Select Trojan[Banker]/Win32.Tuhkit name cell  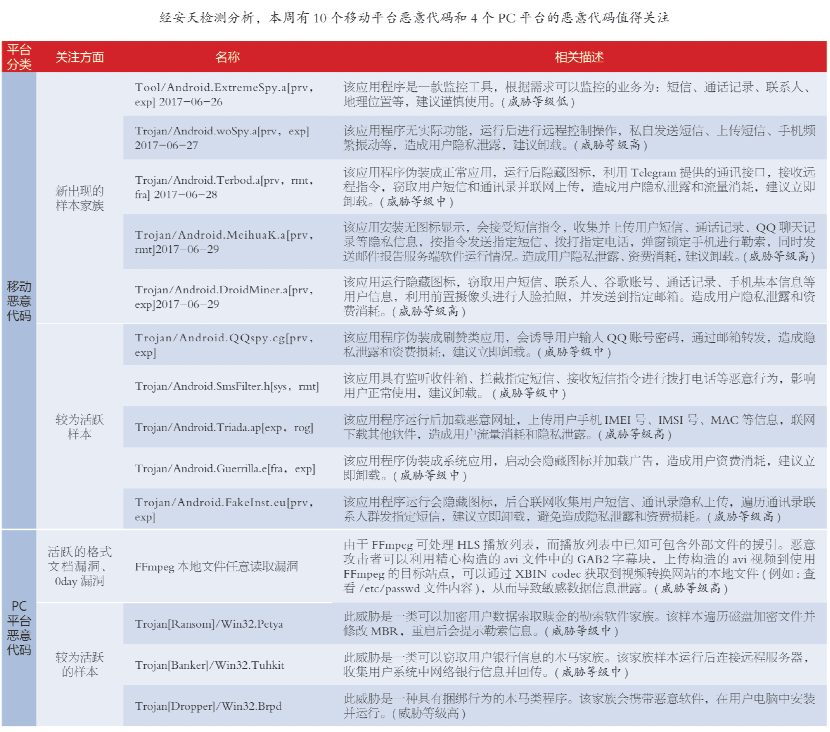pos(228,665)
